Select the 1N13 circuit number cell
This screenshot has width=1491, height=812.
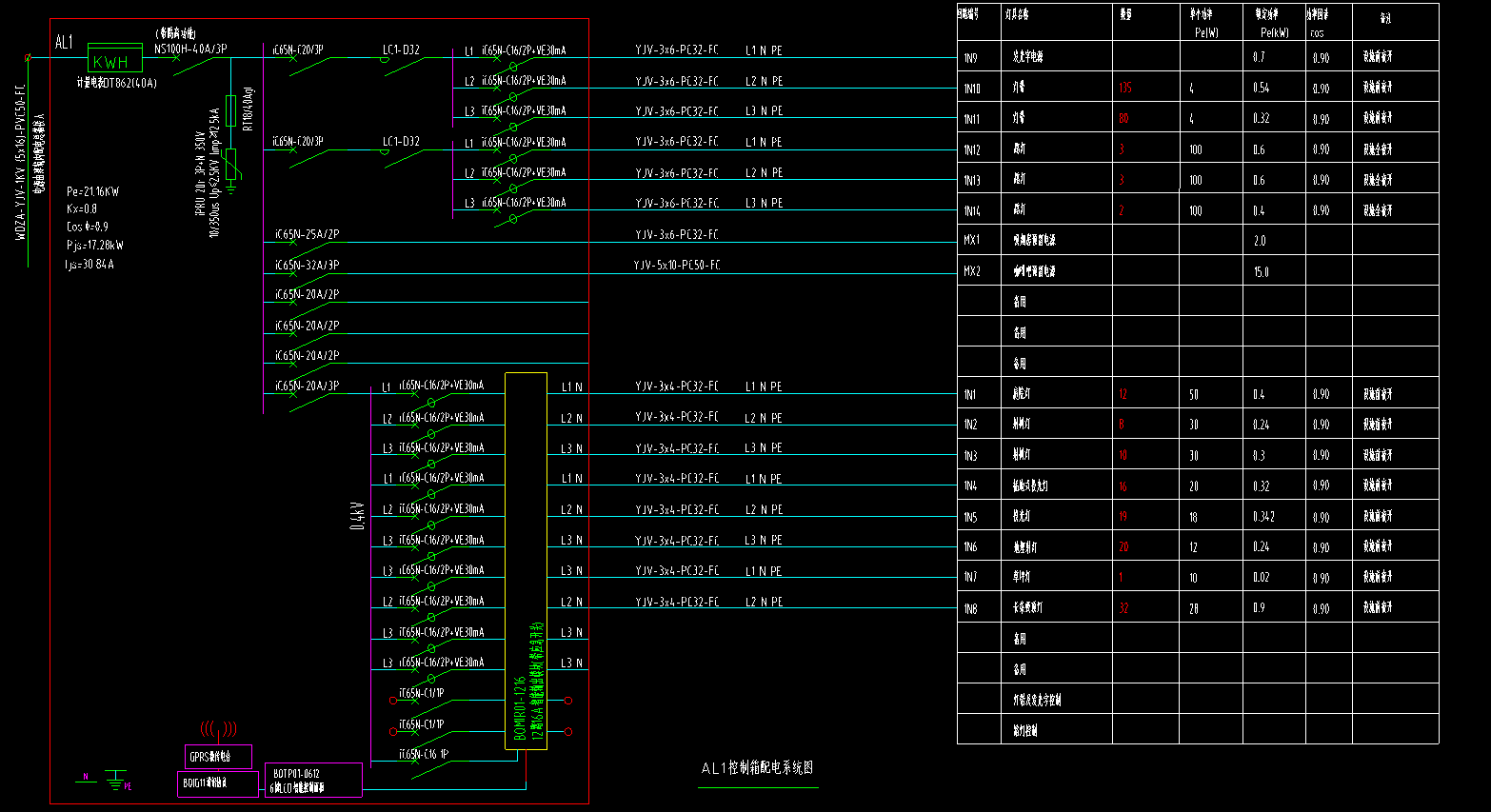pos(971,180)
